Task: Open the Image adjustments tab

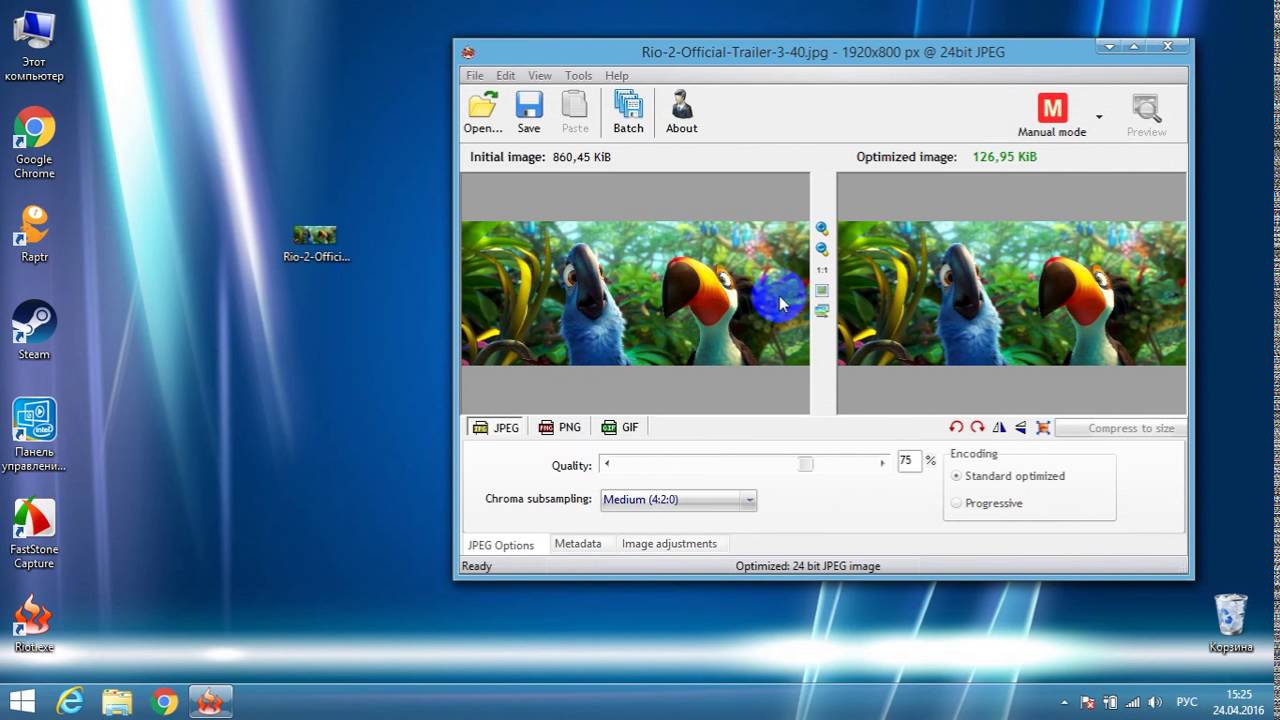Action: tap(669, 544)
